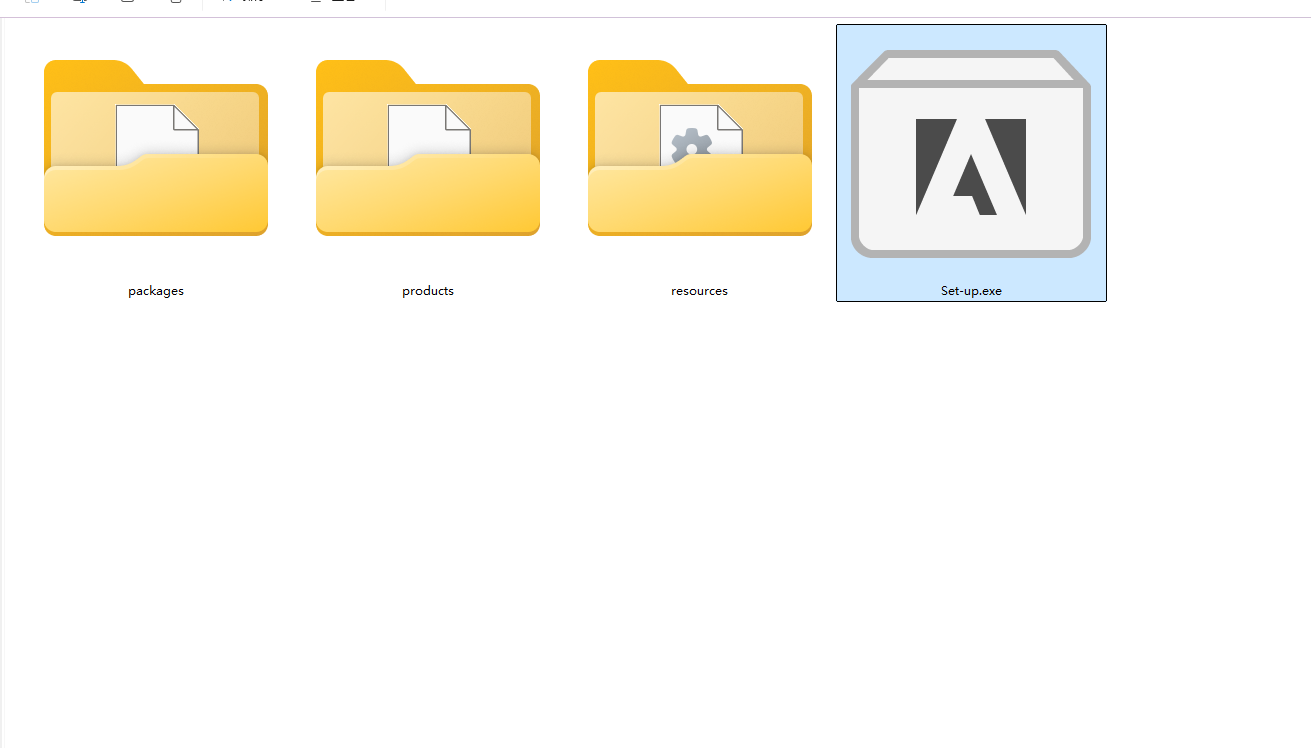Screen dimensions: 1311x748
Task: Select the resources folder with gear icon
Action: 700,148
